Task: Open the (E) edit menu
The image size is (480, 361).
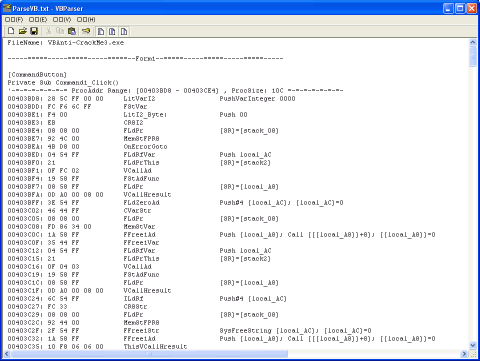Action: click(38, 20)
